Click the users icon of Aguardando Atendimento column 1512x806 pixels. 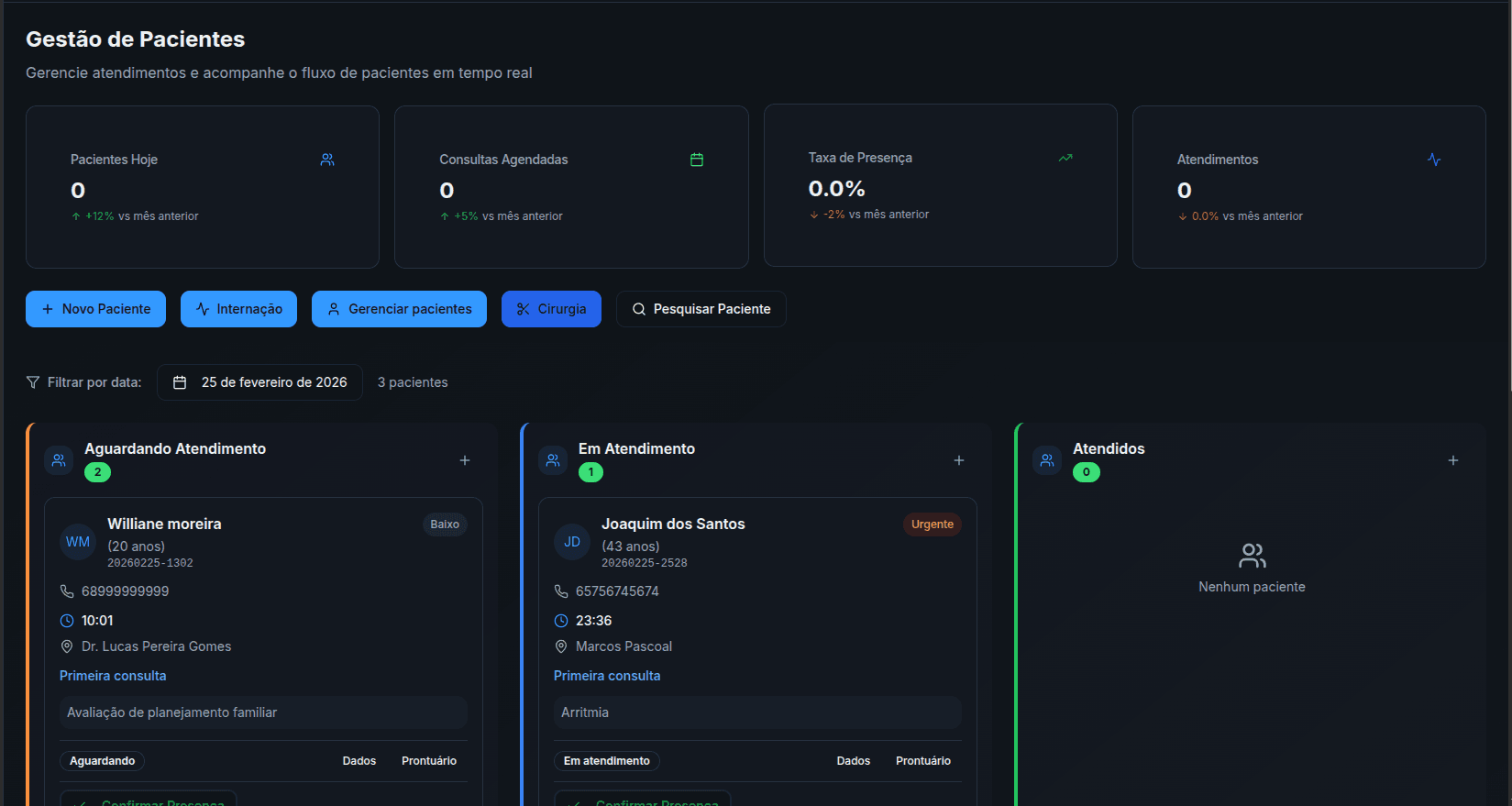click(59, 460)
